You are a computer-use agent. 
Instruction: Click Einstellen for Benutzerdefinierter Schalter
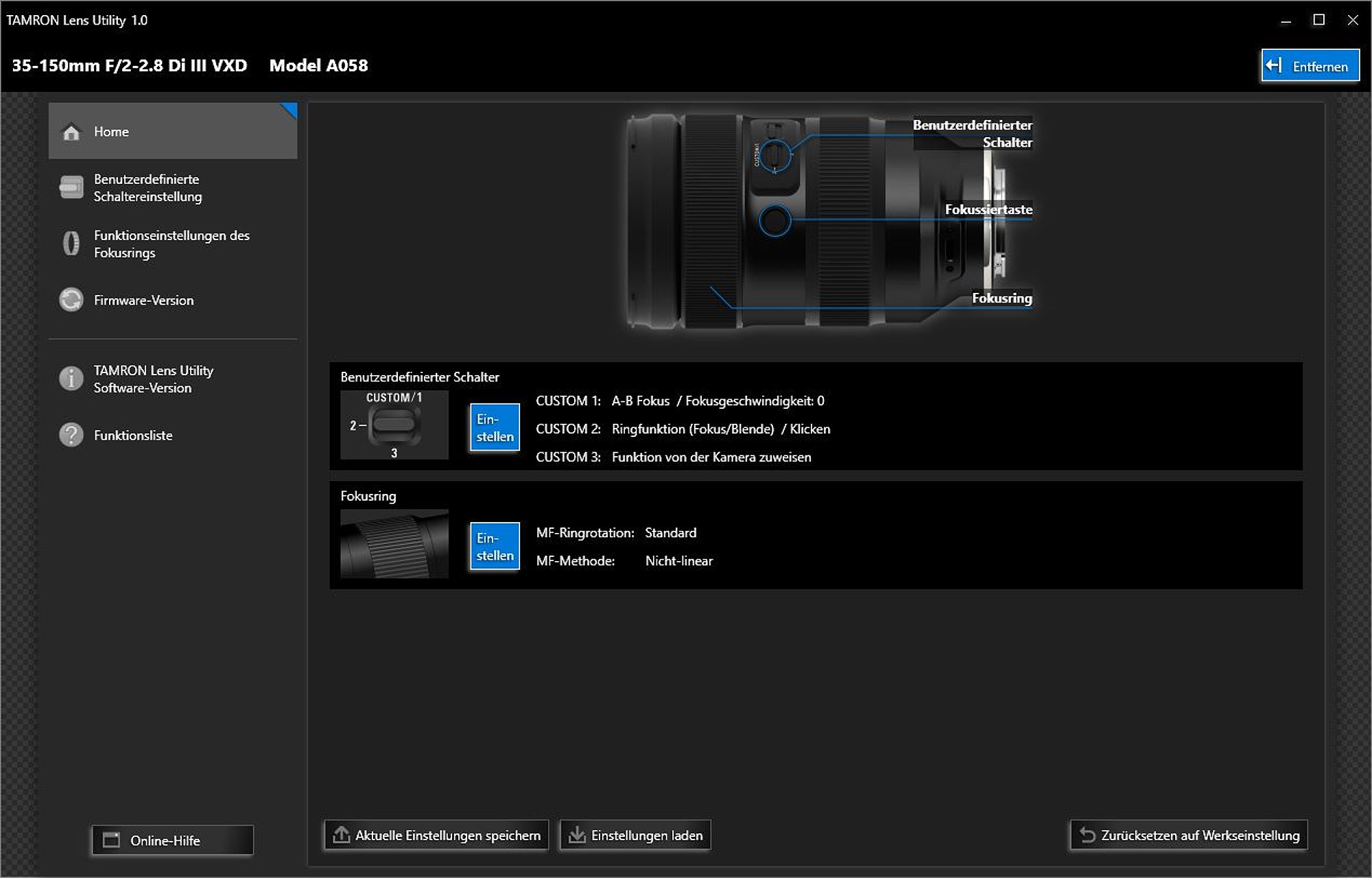click(x=495, y=427)
